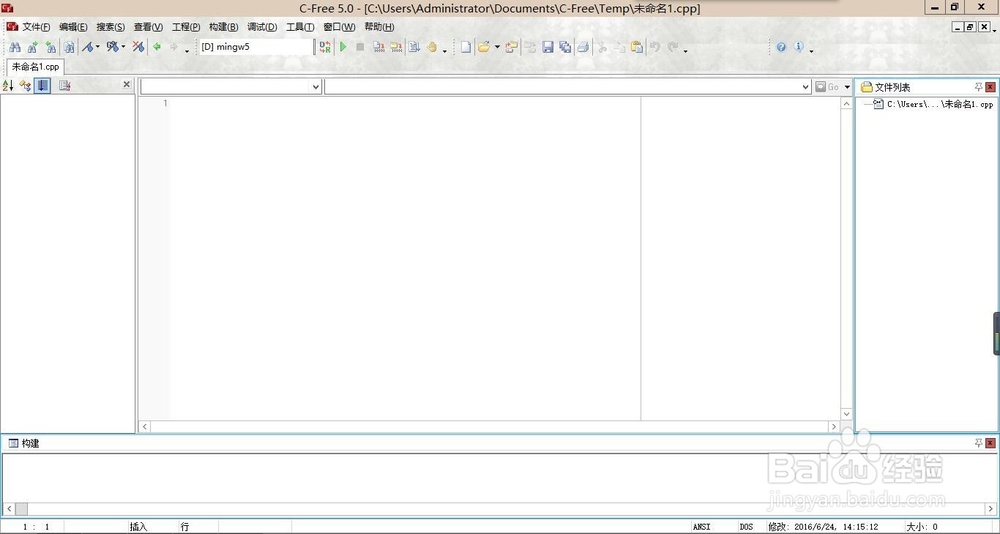Create a new file with the blank page icon
Image resolution: width=1000 pixels, height=534 pixels.
(x=466, y=47)
